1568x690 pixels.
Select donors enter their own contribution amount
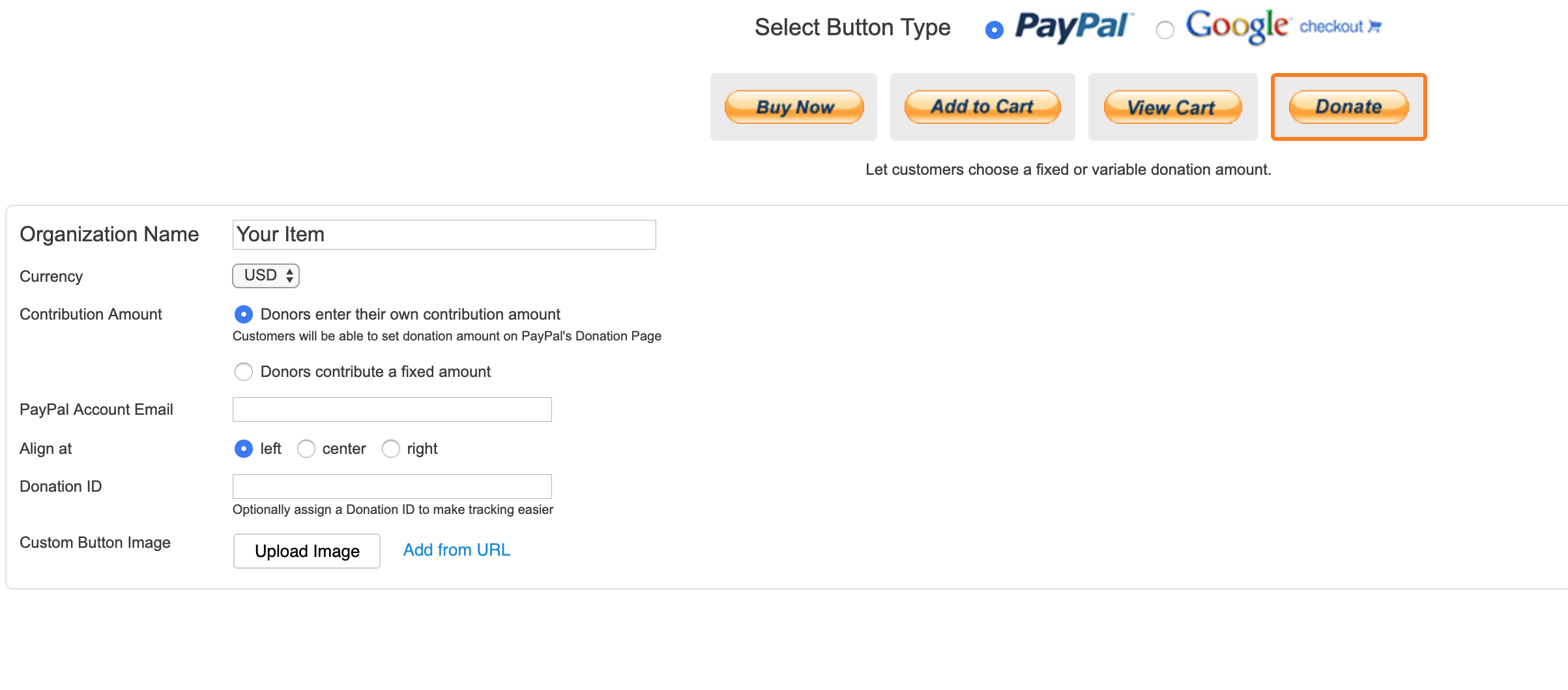[x=244, y=315]
